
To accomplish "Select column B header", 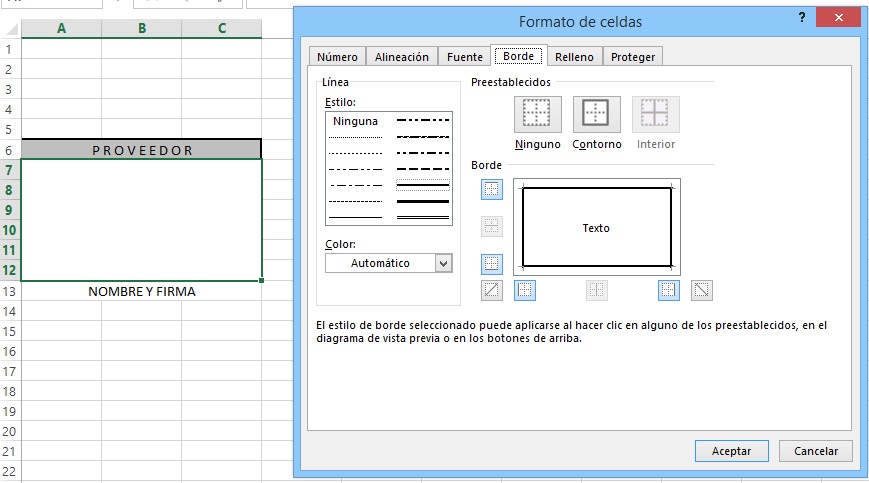I will [142, 29].
